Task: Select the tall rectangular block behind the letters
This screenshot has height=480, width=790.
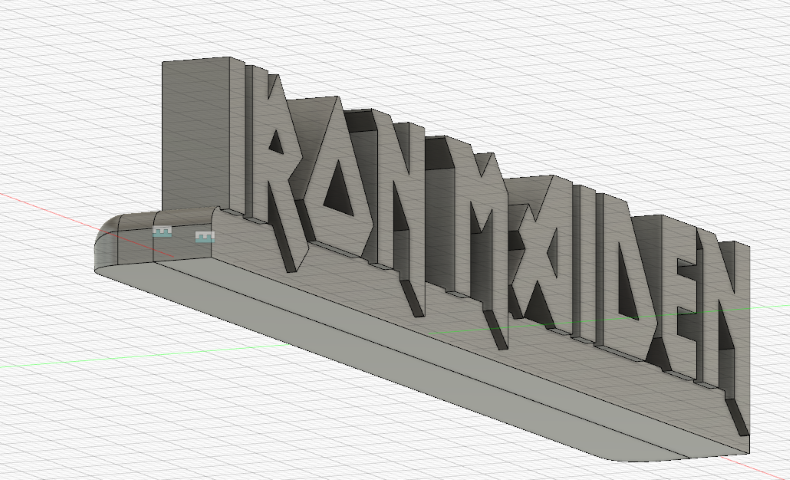Action: (196, 134)
